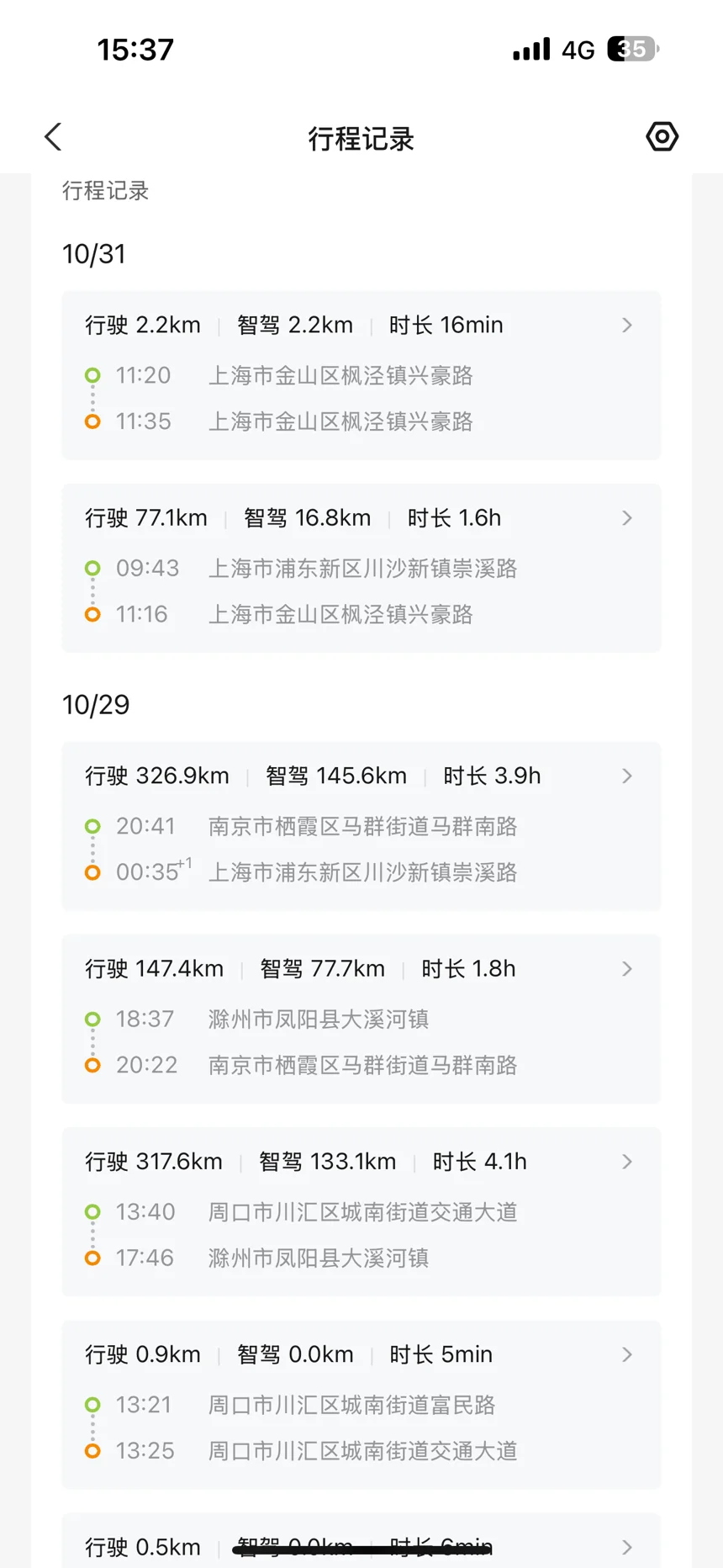Tap green start dot at 20:41
Image resolution: width=723 pixels, height=1568 pixels.
click(x=93, y=826)
